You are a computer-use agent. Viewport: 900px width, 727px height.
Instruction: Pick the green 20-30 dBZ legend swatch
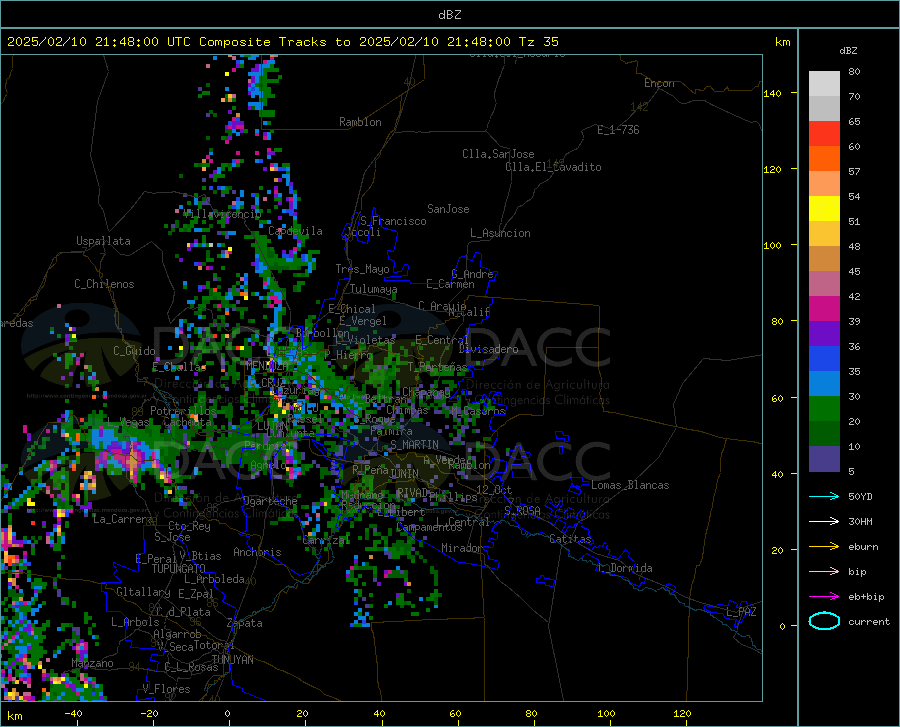pos(824,409)
